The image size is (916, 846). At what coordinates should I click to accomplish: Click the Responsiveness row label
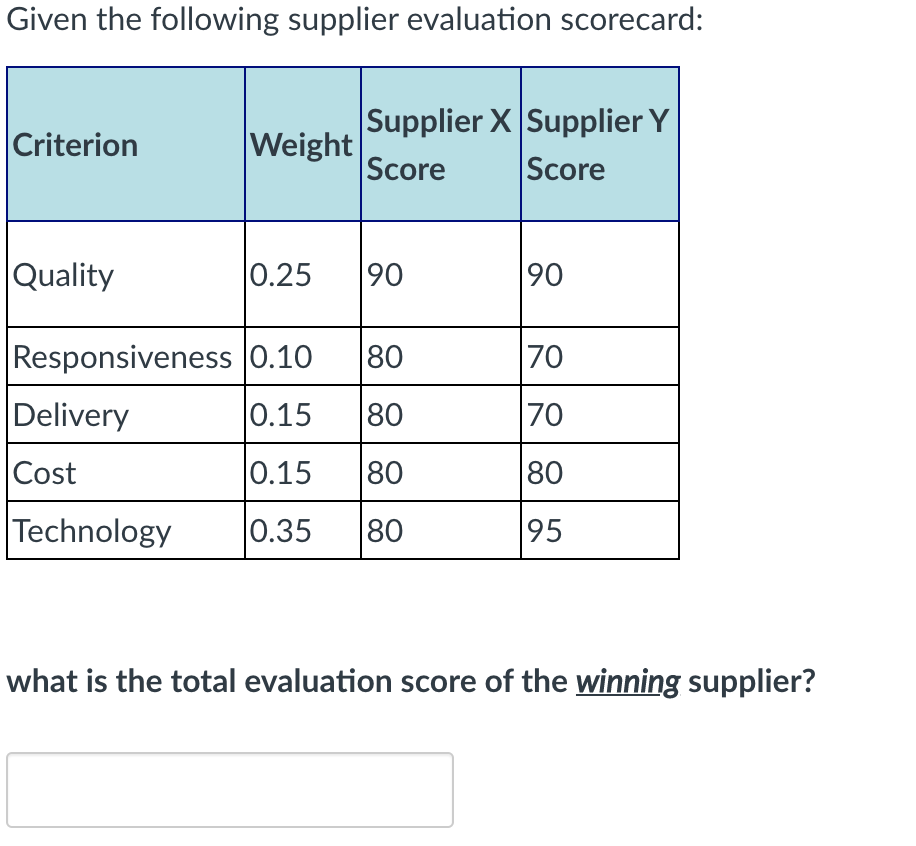(123, 356)
